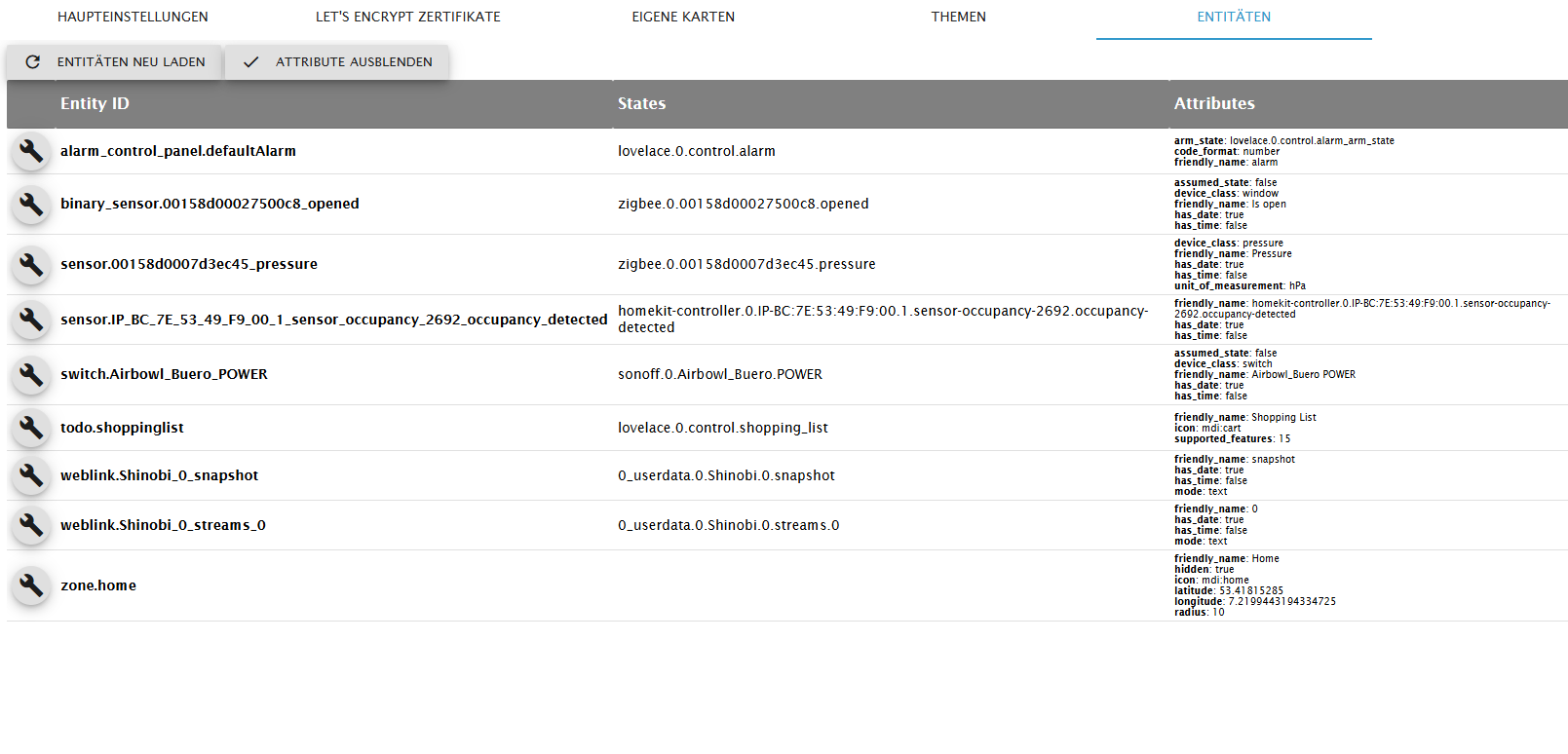
Task: Switch to the Haupteinstellungen tab
Action: [133, 17]
